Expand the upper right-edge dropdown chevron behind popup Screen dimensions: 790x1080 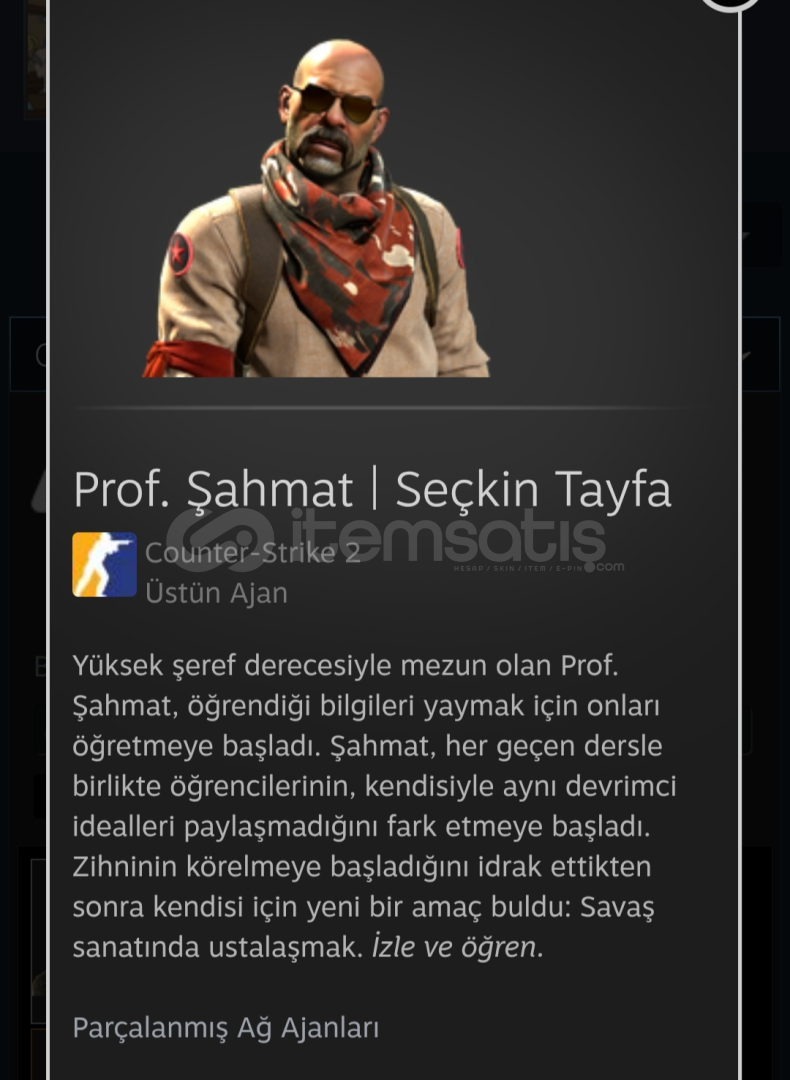click(x=745, y=238)
